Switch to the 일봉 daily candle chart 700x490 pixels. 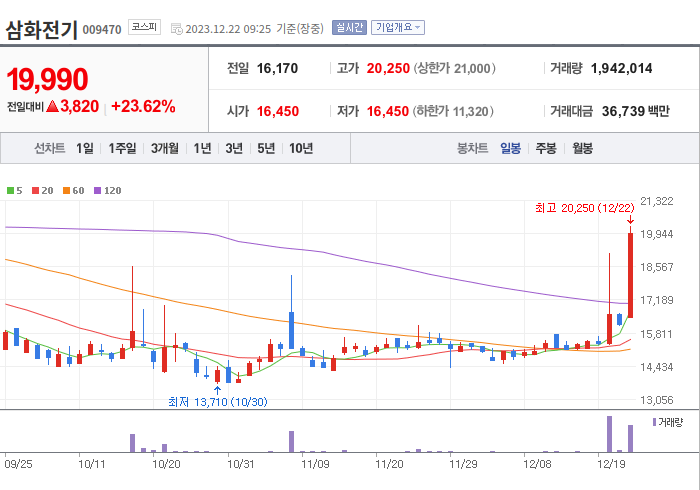[510, 148]
